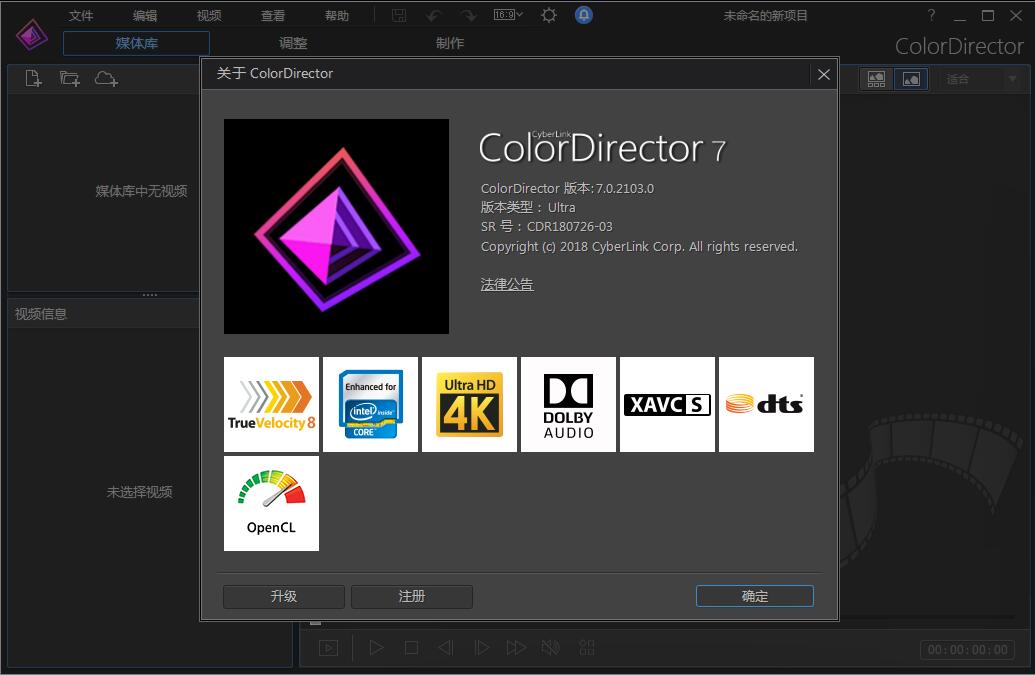Select the Ultra HD 4K badge
This screenshot has width=1035, height=675.
[469, 404]
